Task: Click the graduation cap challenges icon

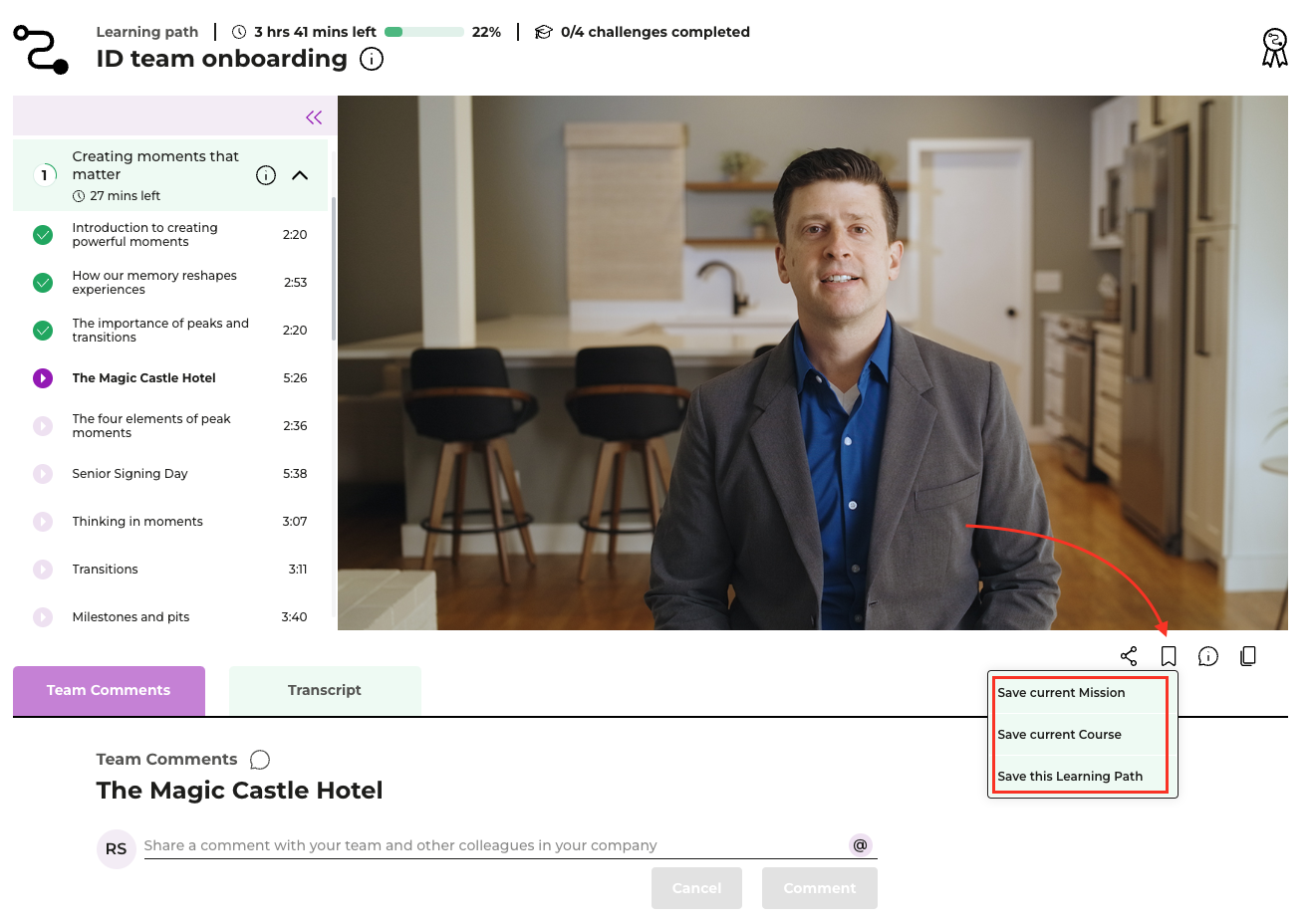Action: coord(544,32)
